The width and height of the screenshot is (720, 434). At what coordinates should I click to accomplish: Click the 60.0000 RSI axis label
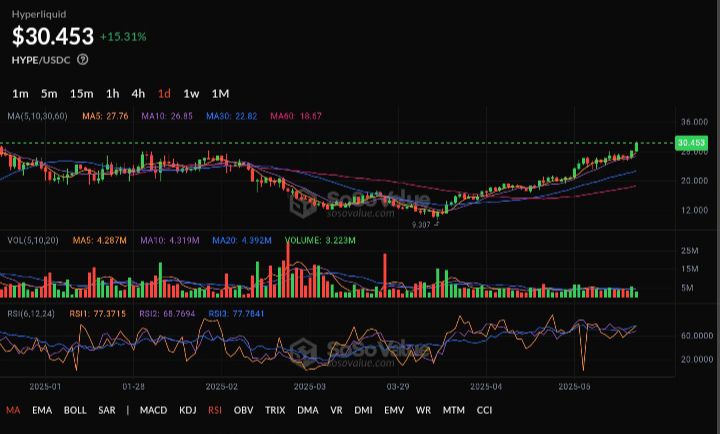[697, 336]
